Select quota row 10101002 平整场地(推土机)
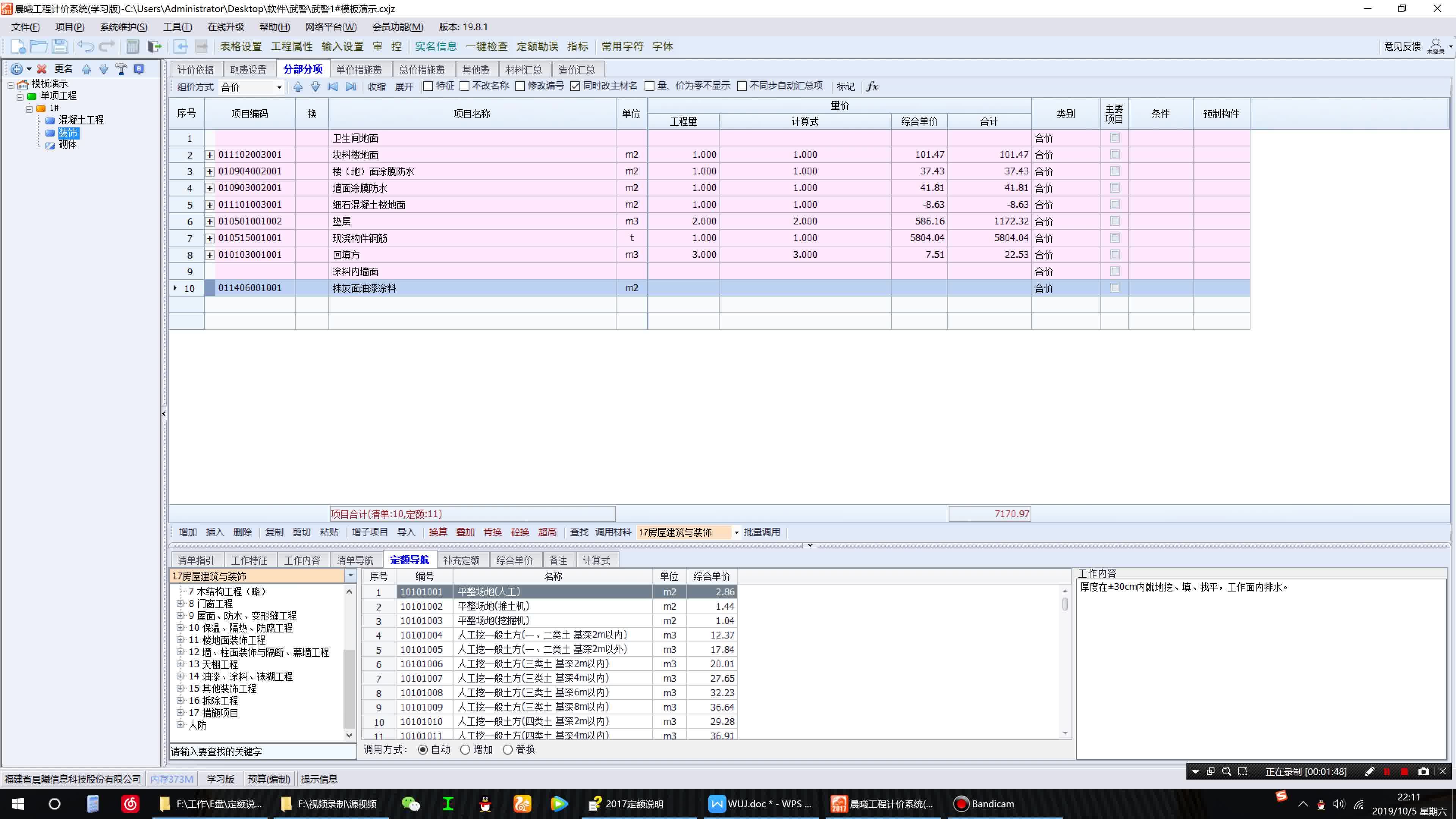1456x819 pixels. 549,606
